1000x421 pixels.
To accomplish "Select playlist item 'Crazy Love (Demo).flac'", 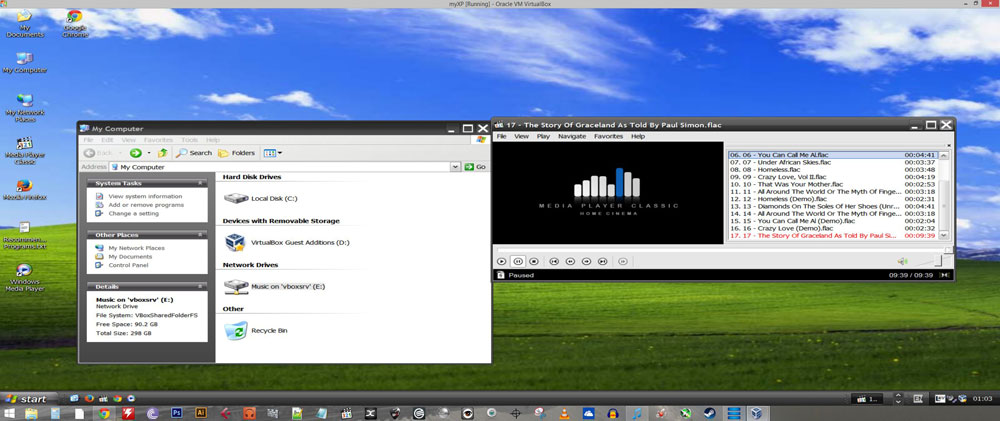I will pos(833,228).
